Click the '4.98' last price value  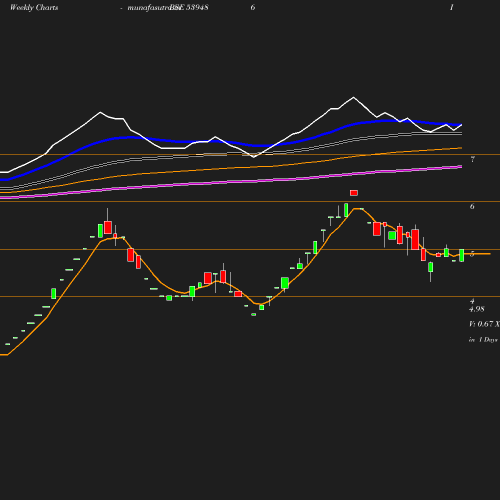[477, 309]
